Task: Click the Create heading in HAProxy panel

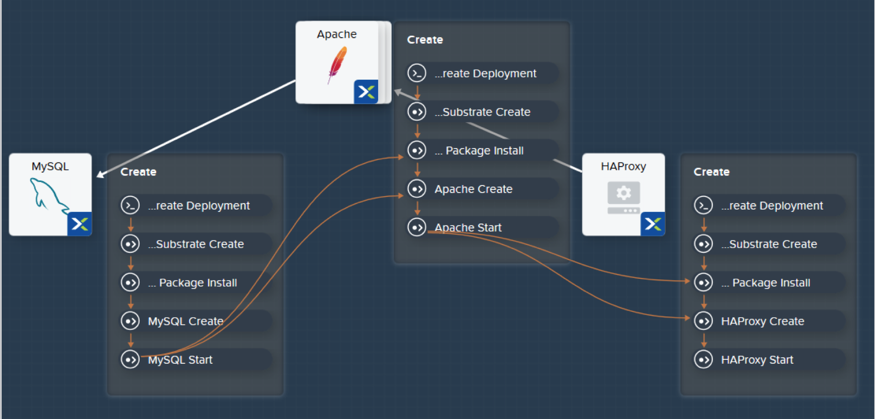Action: tap(711, 172)
